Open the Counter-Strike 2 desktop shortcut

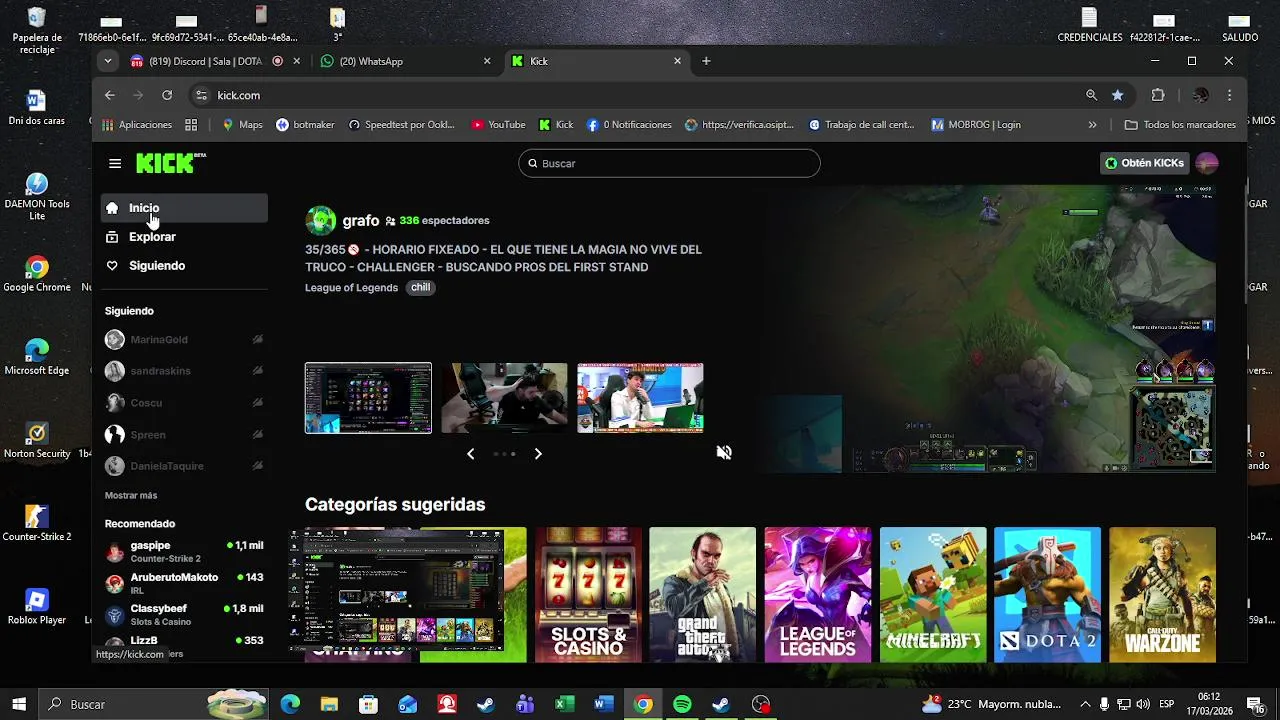(37, 523)
